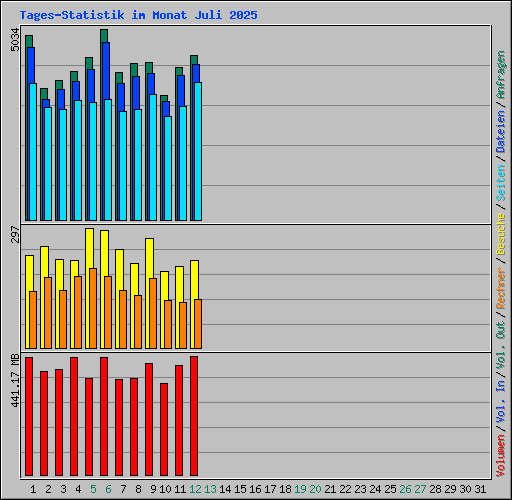This screenshot has width=512, height=500.
Task: Click day '18' on the x-axis
Action: coord(285,489)
